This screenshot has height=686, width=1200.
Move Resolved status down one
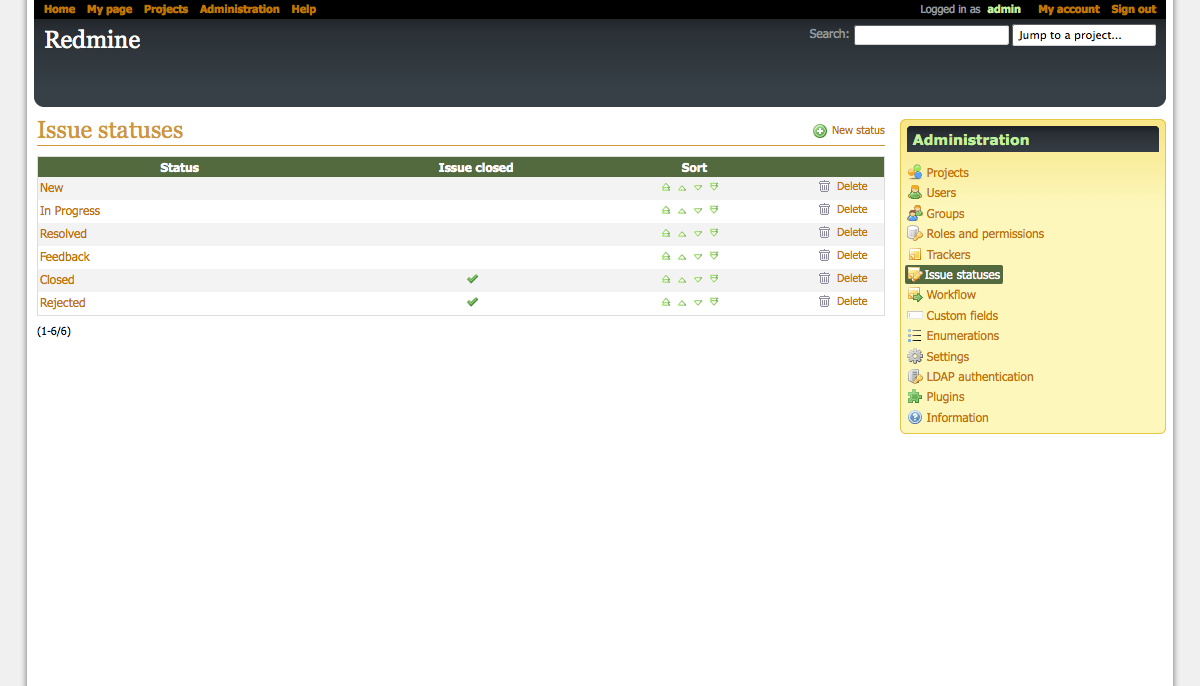pyautogui.click(x=698, y=233)
